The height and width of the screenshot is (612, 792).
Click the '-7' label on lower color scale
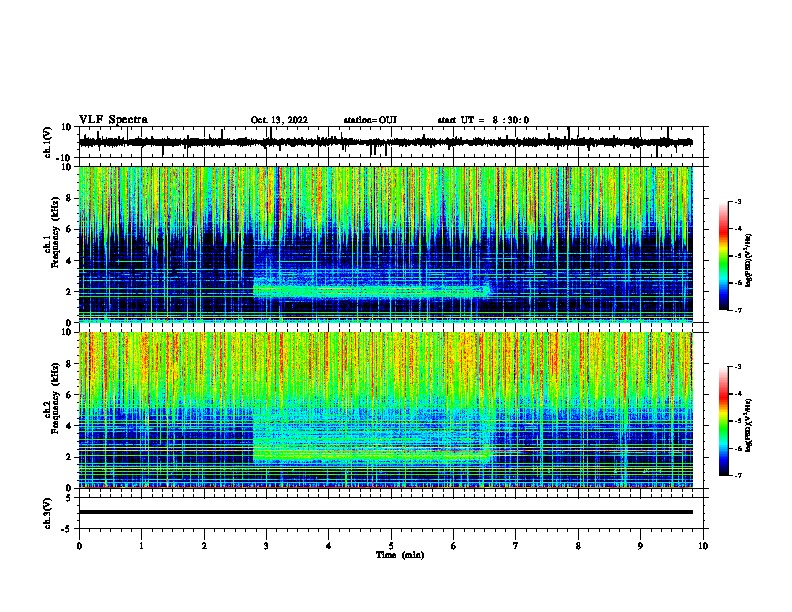click(x=738, y=476)
